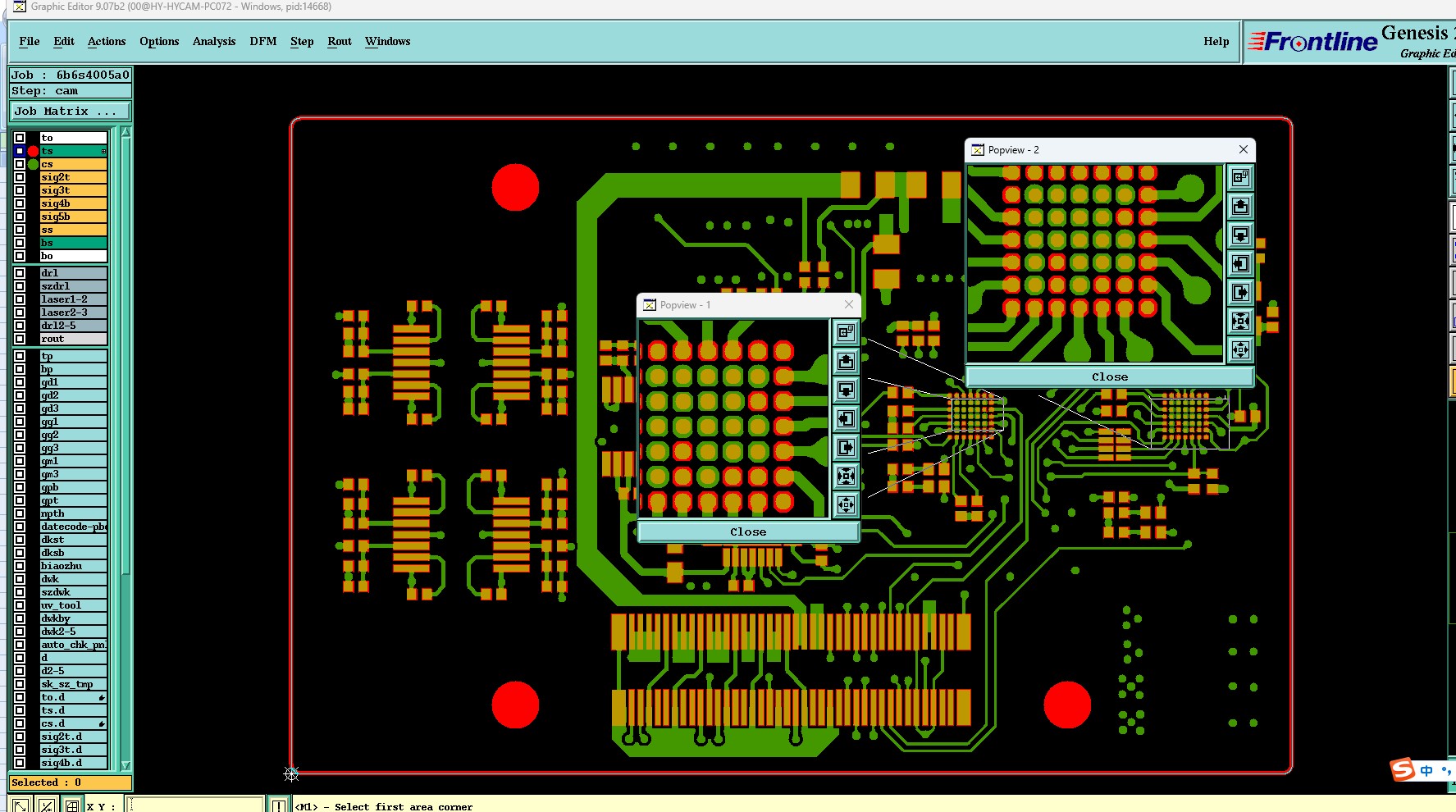Toggle the checkbox for layer cs
The width and height of the screenshot is (1456, 812).
click(20, 164)
